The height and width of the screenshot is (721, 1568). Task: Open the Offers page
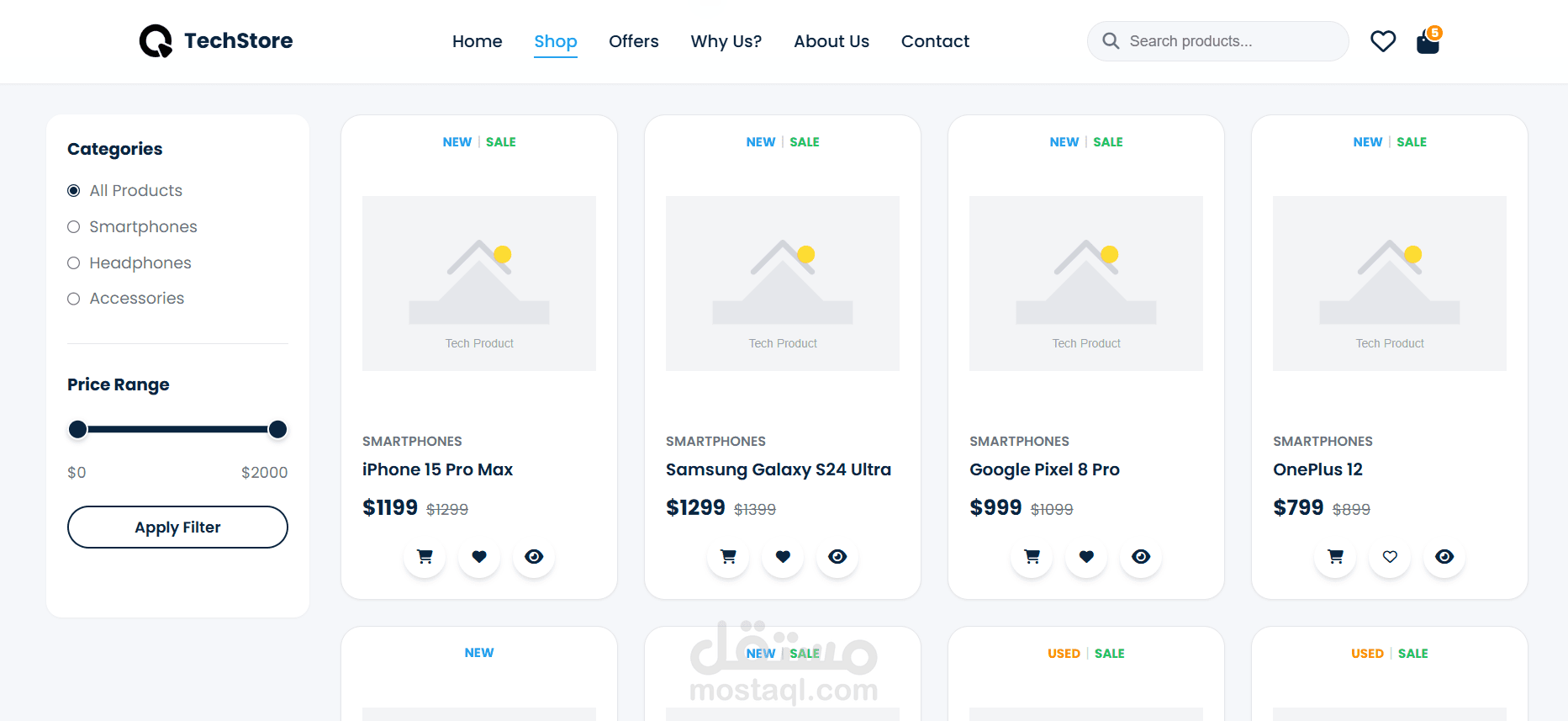pos(634,41)
